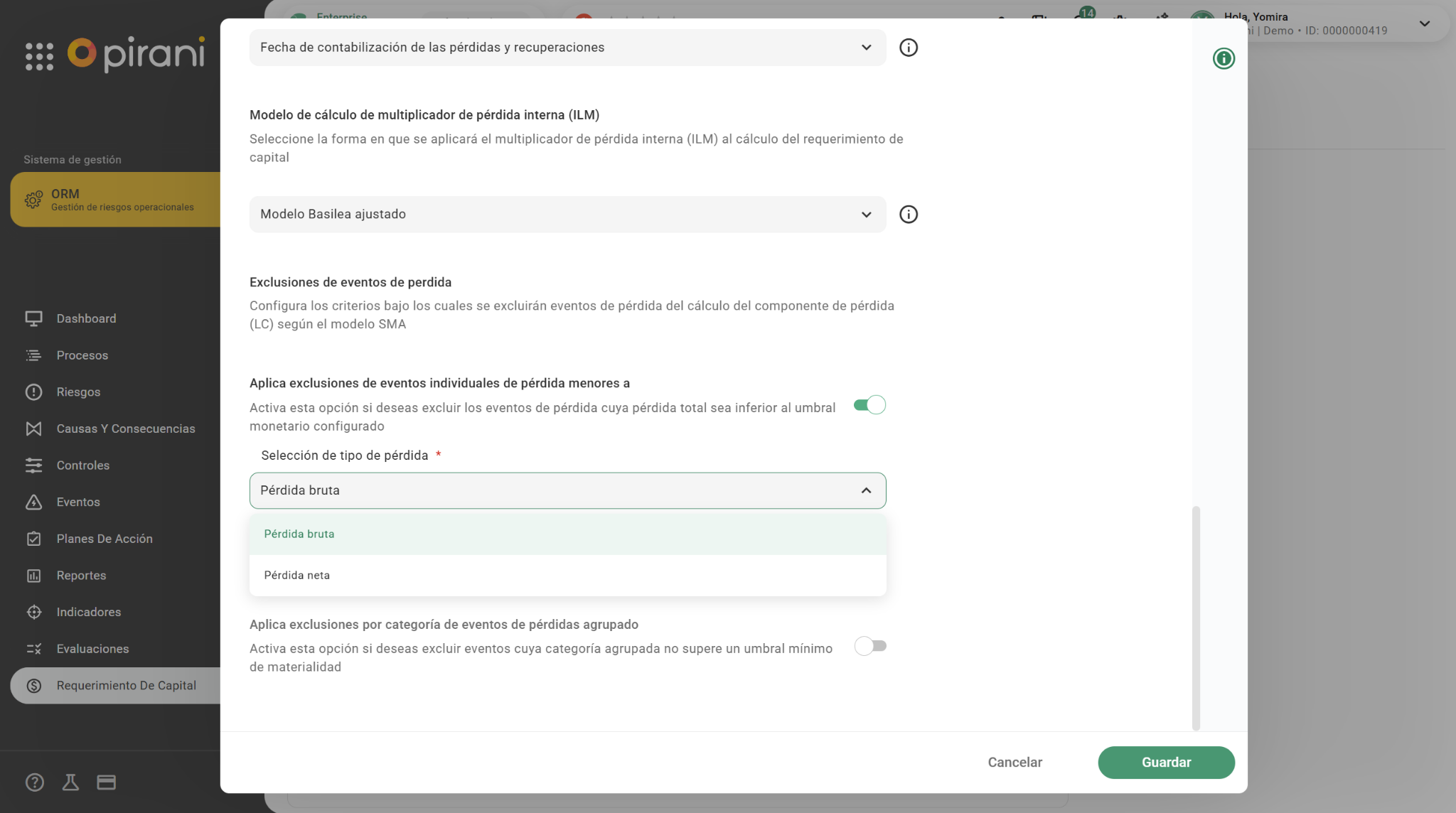The image size is (1456, 813).
Task: Click the lab flask icon in sidebar footer
Action: (x=70, y=782)
